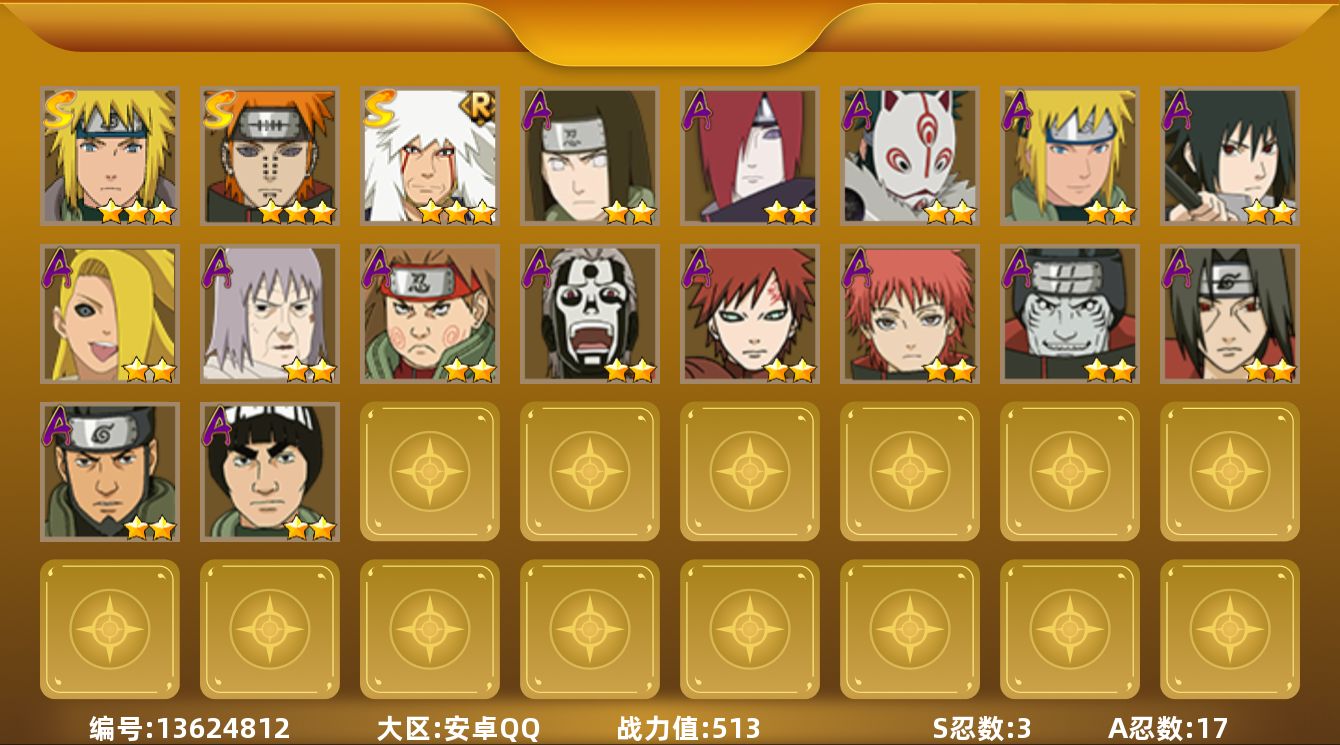Select the red-haired ninja with forehead tattoo

(750, 314)
